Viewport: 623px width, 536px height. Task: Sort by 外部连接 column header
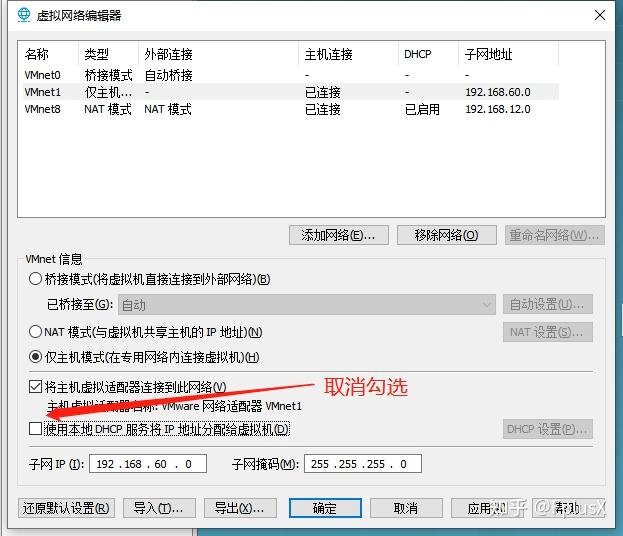click(x=218, y=54)
